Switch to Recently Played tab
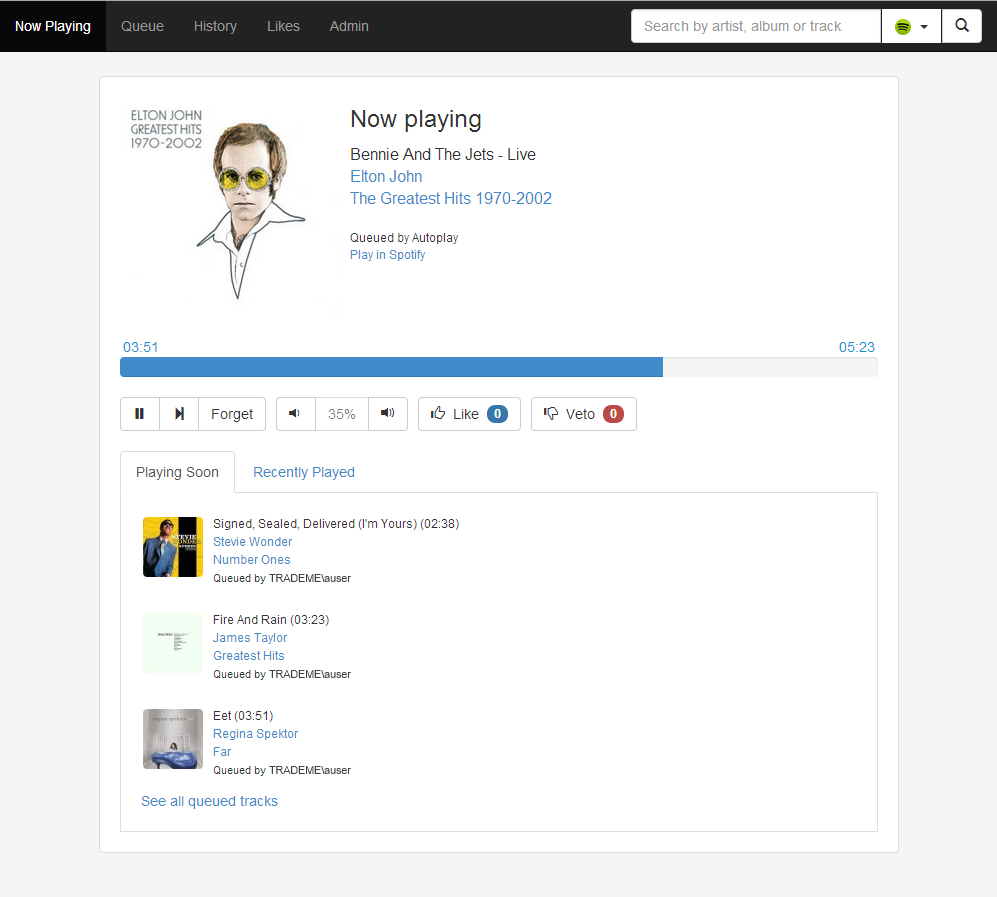This screenshot has width=997, height=897. coord(304,472)
